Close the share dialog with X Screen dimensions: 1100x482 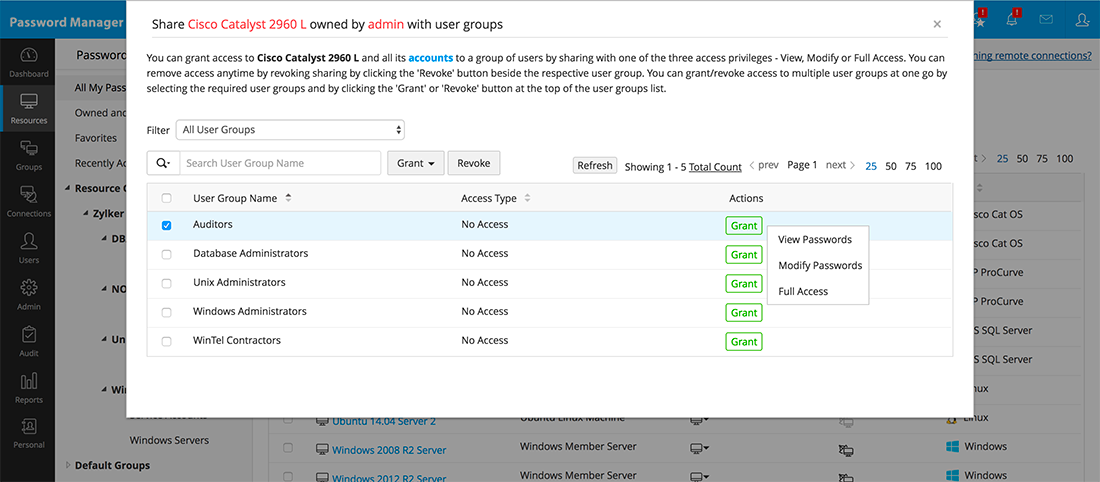[x=937, y=24]
